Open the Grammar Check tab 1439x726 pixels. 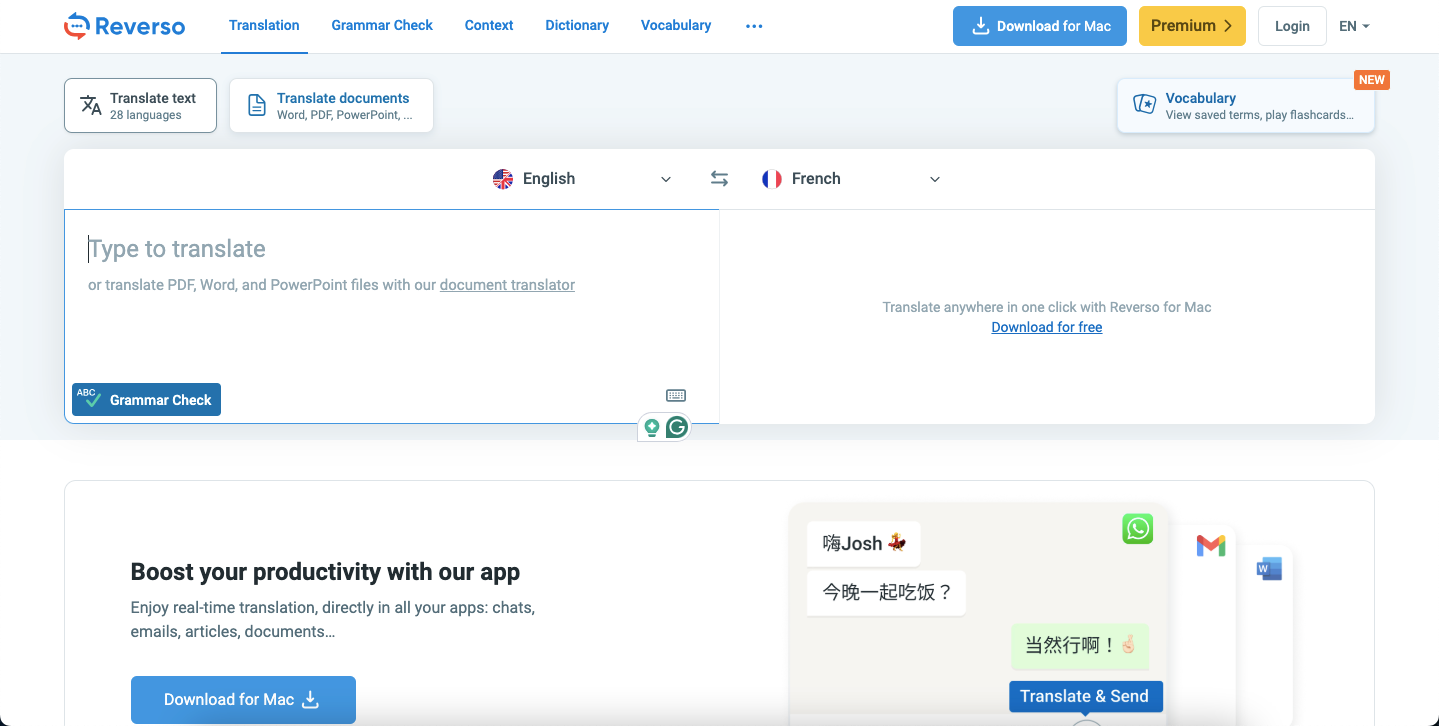382,25
